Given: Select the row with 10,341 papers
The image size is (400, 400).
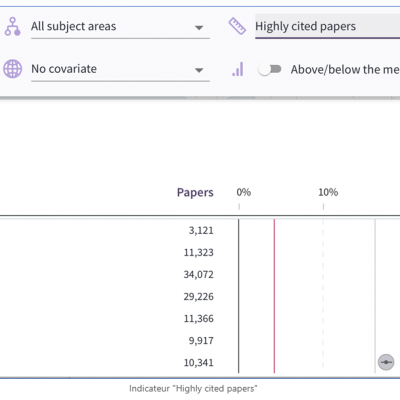Looking at the screenshot, I should click(200, 362).
